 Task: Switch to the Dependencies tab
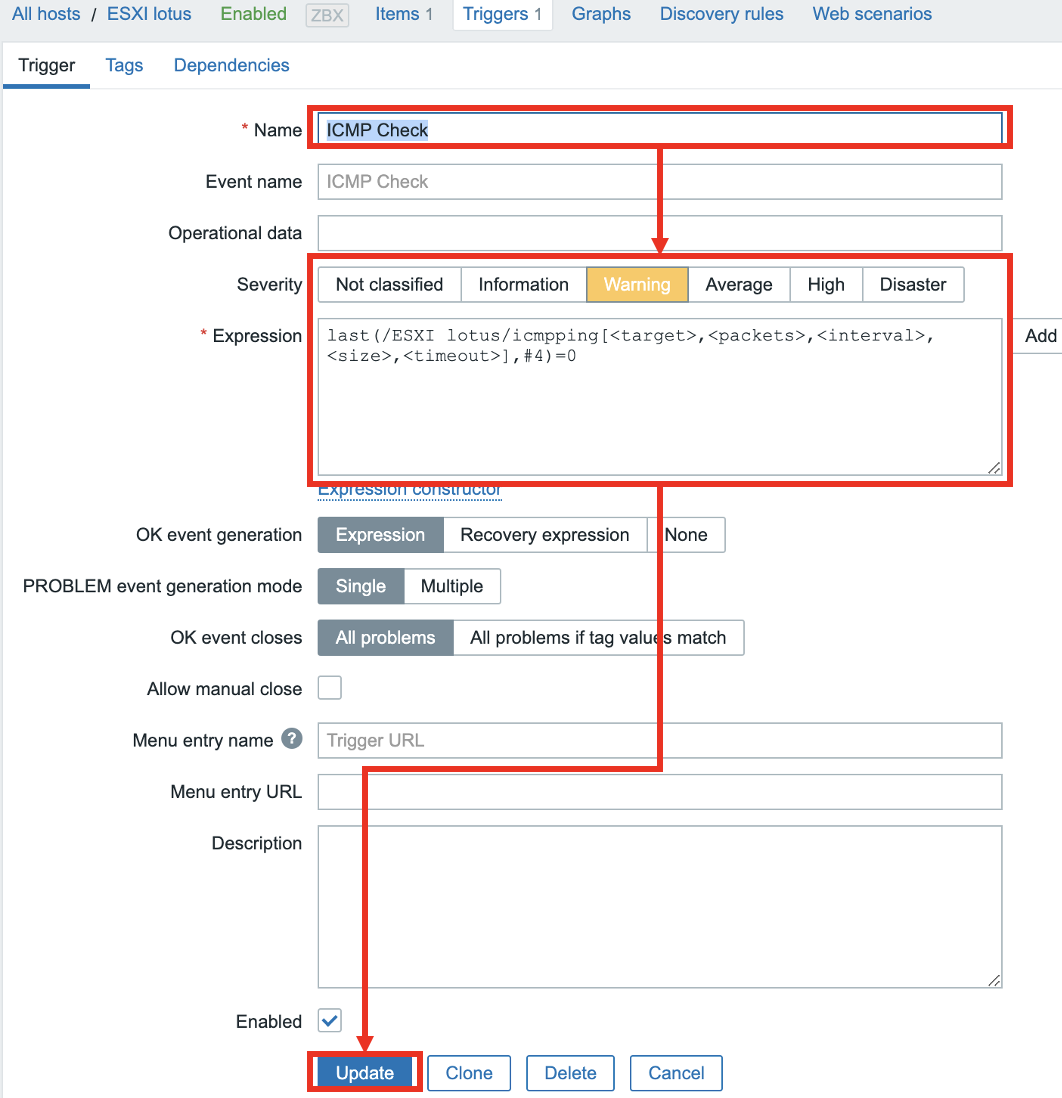point(231,65)
